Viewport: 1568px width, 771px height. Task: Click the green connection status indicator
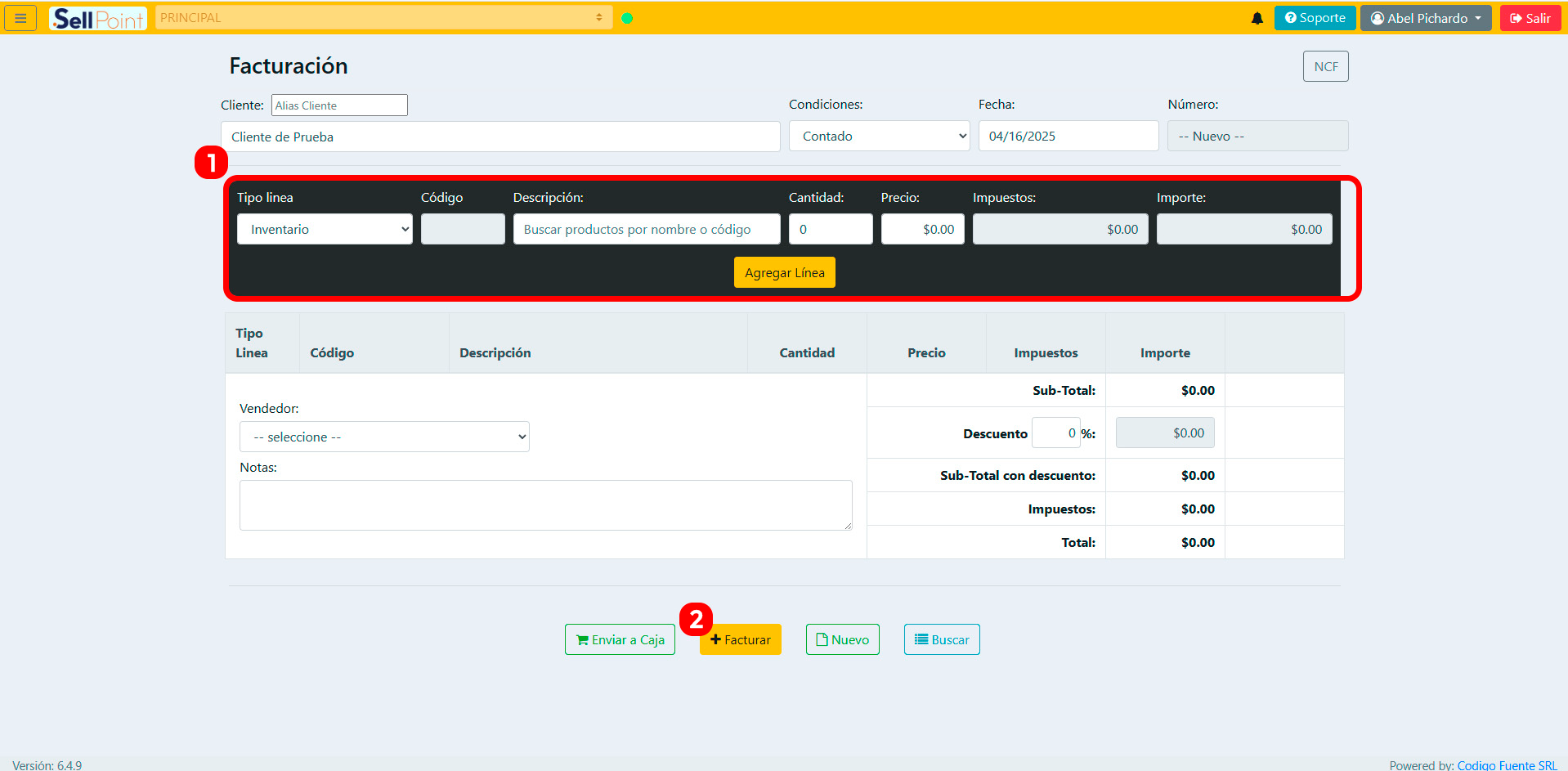tap(627, 18)
